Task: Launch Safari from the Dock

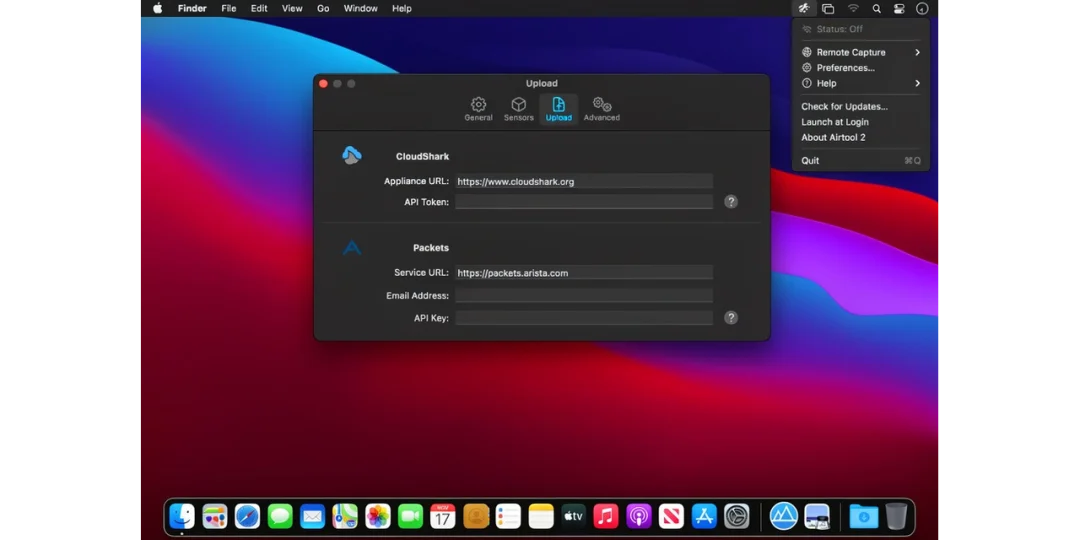Action: [247, 516]
